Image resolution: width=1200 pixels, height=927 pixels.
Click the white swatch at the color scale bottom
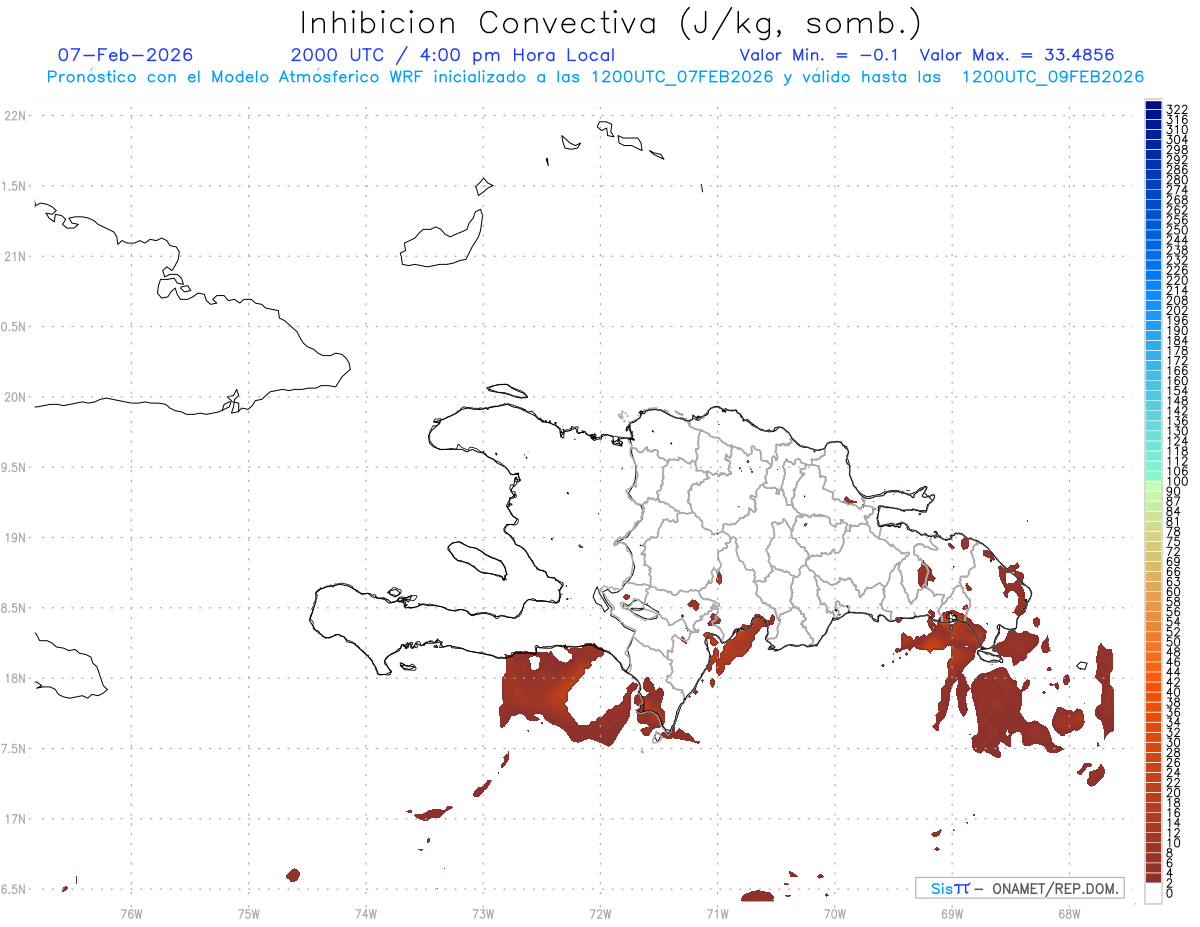click(1153, 894)
